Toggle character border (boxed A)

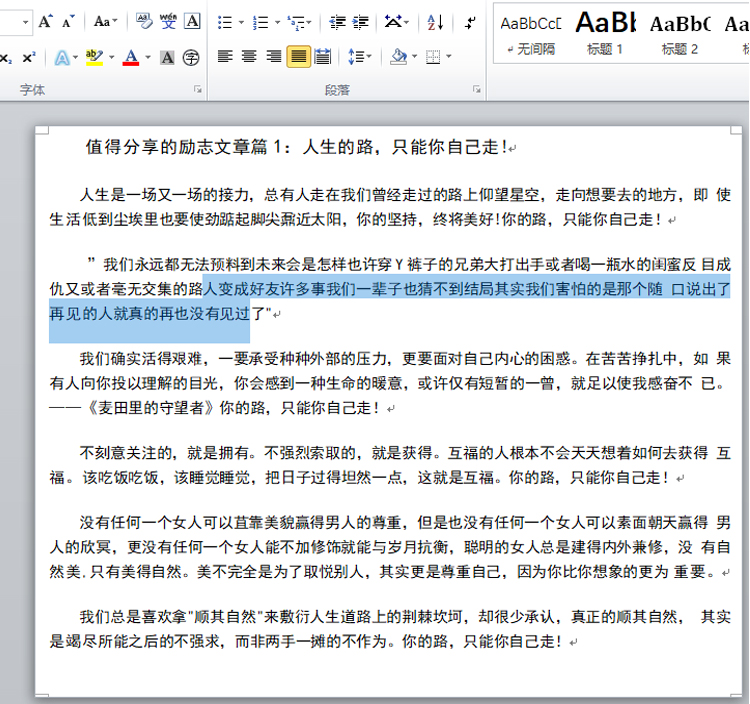pos(192,22)
